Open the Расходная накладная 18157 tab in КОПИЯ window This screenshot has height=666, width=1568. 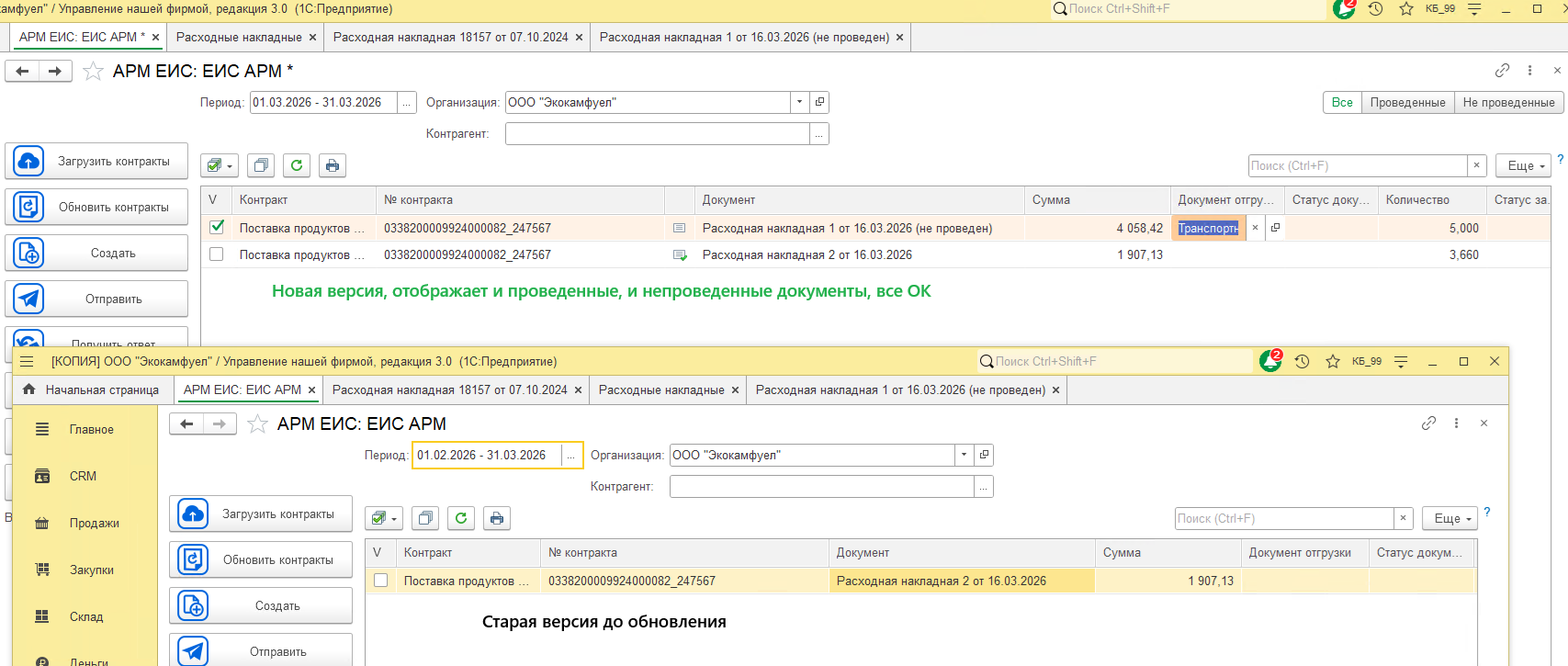(449, 390)
